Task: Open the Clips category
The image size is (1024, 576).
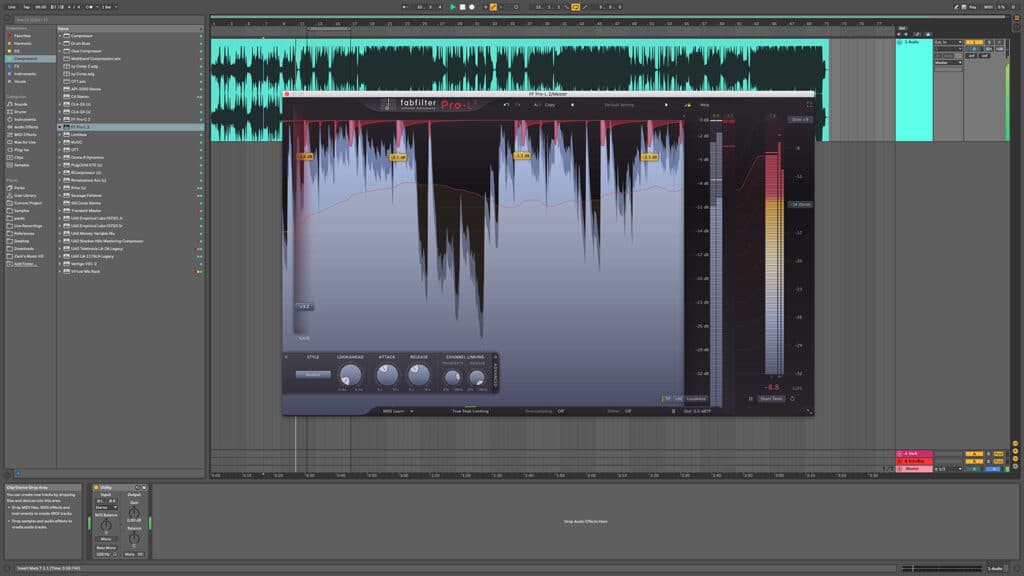Action: [x=19, y=157]
